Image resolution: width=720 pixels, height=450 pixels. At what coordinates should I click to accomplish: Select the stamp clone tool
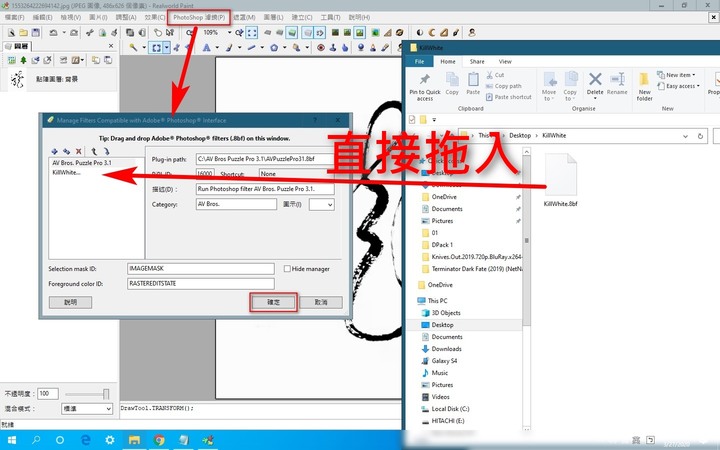click(x=332, y=47)
